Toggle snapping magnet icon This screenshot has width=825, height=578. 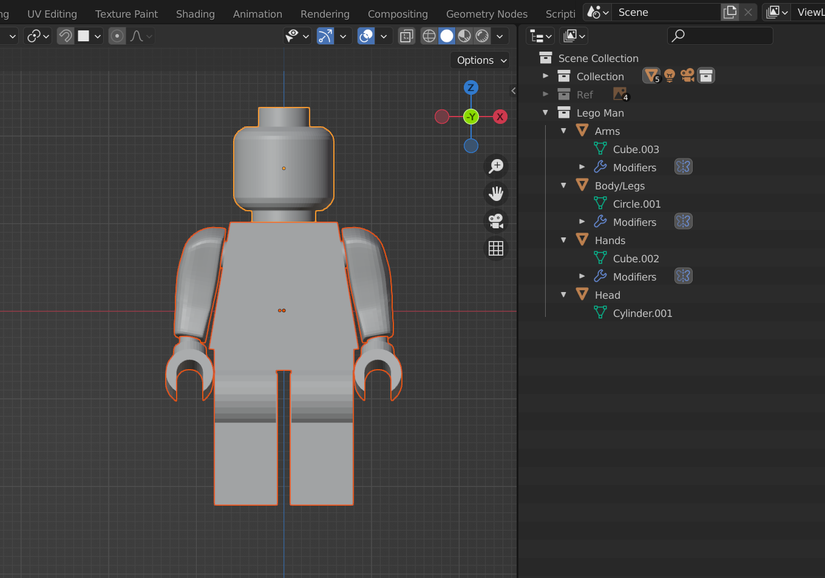coord(65,36)
